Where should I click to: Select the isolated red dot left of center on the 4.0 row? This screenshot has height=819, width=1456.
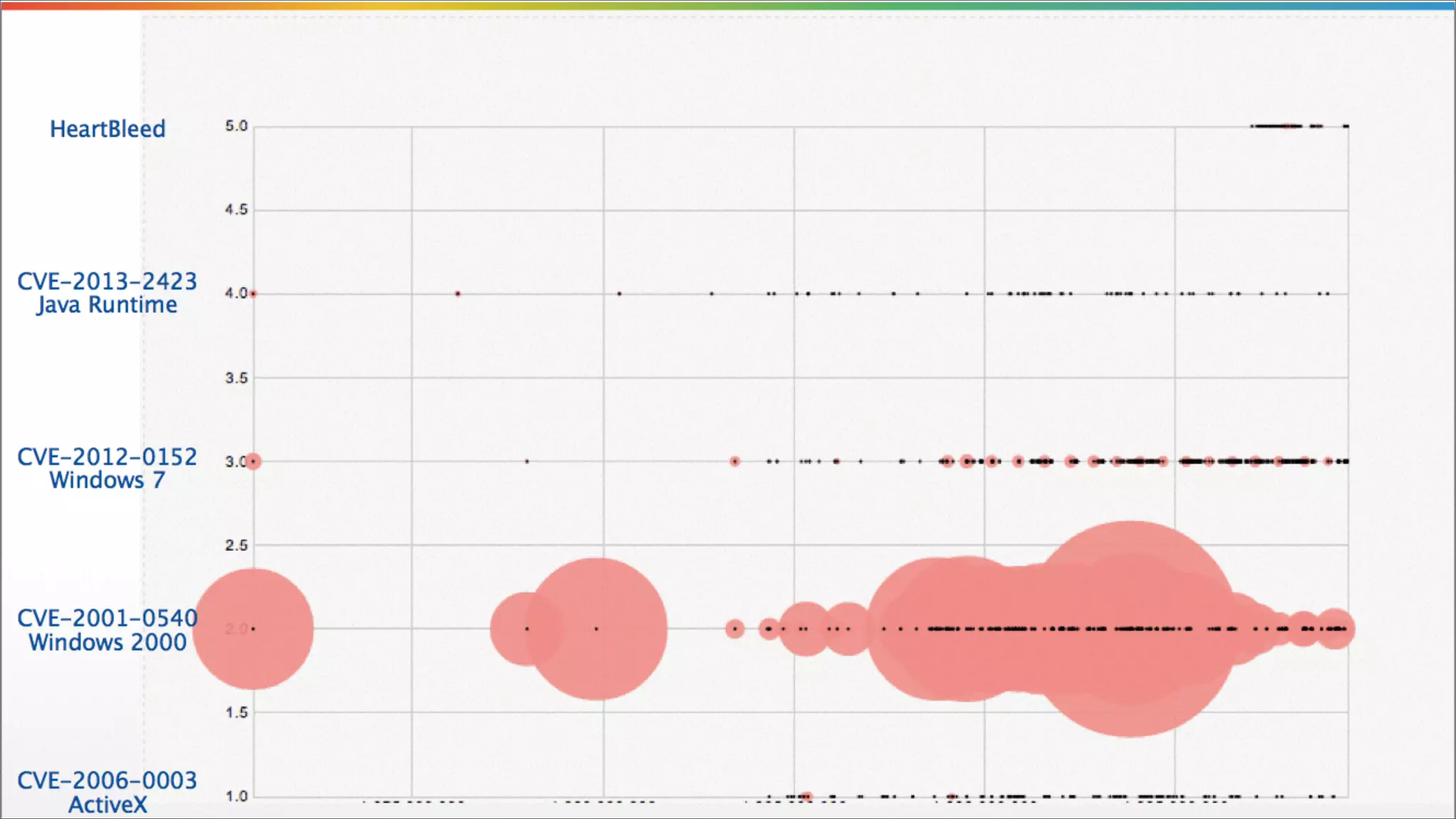coord(458,294)
